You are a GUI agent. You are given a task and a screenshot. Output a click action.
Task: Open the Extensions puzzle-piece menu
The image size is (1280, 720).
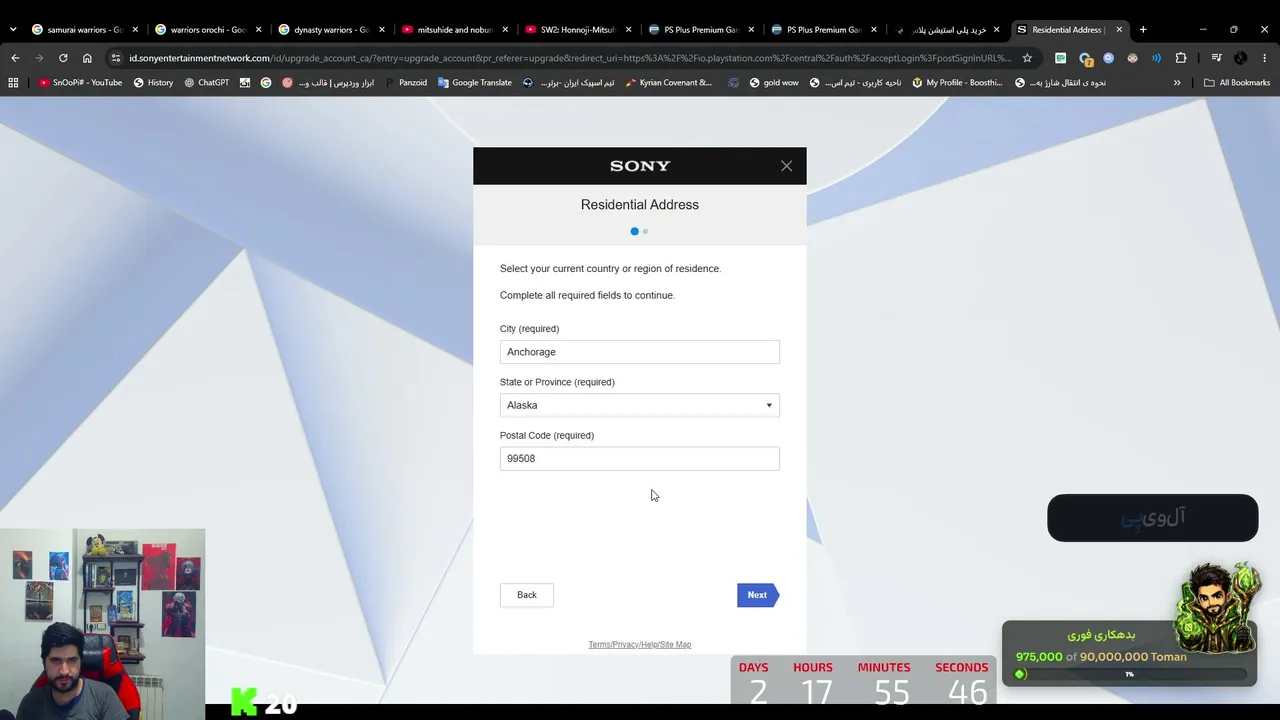click(1181, 58)
